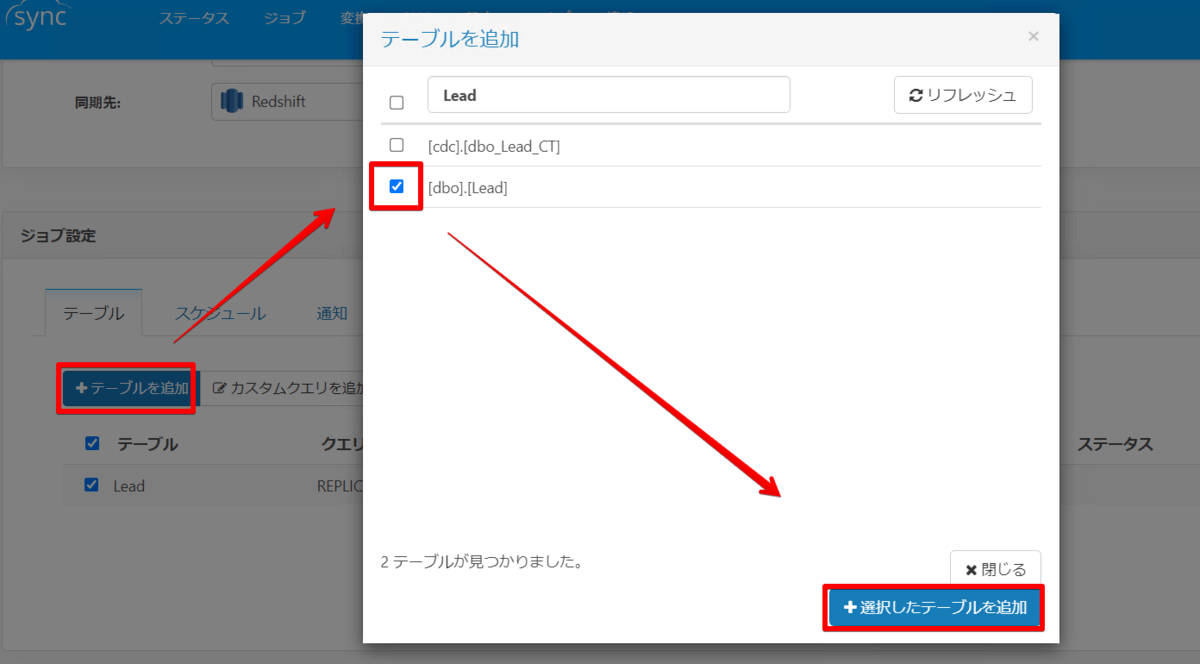Toggle the select-all checkbox beside search field
This screenshot has width=1200, height=664.
(x=396, y=101)
